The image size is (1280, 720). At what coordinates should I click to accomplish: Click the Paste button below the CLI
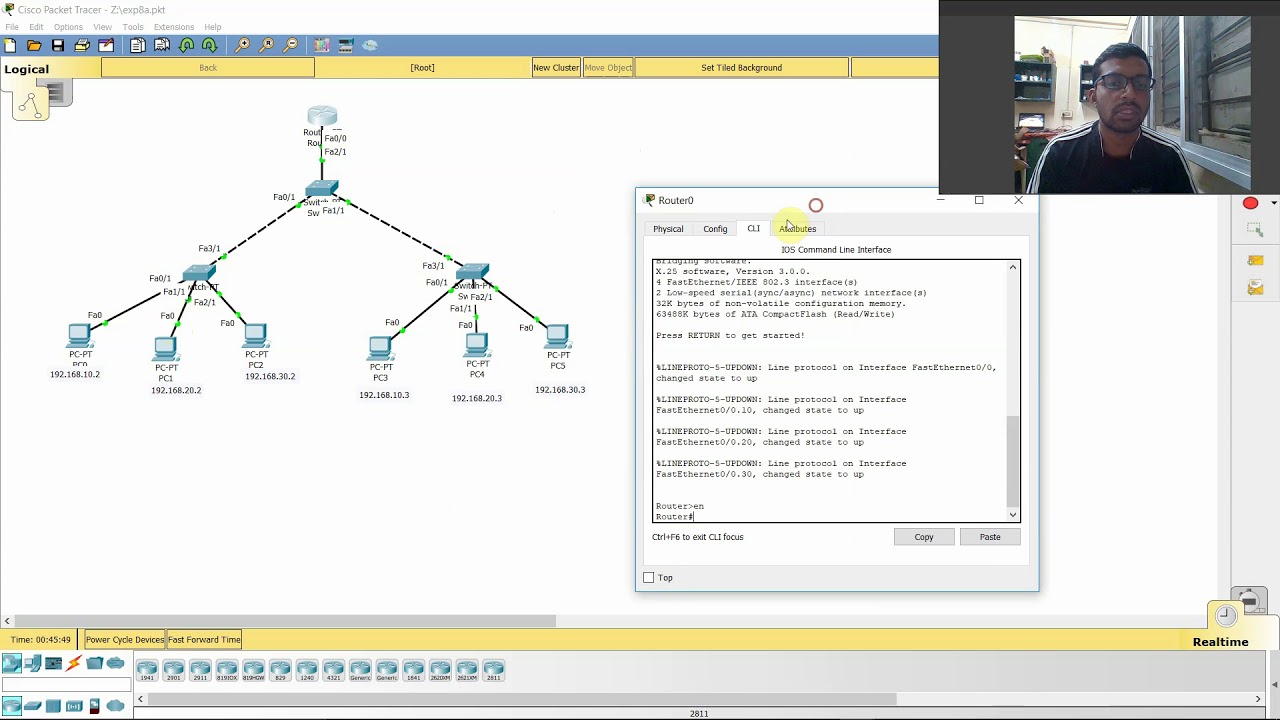[990, 537]
